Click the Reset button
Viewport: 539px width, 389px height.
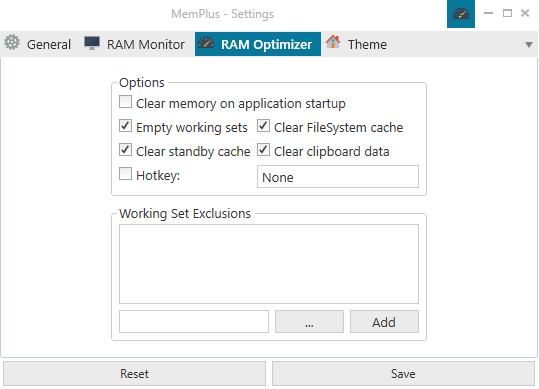point(134,374)
